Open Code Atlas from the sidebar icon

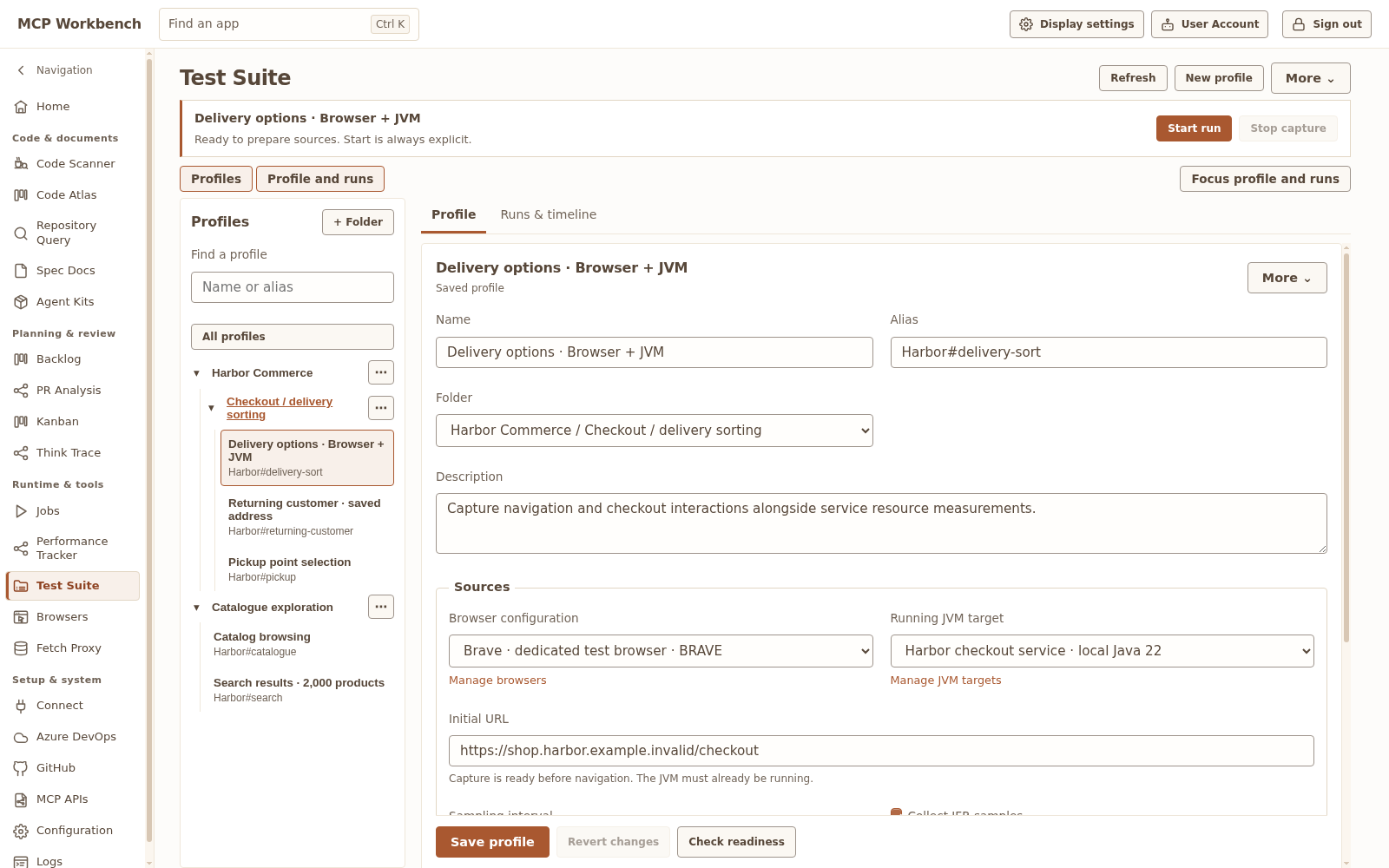tap(21, 194)
